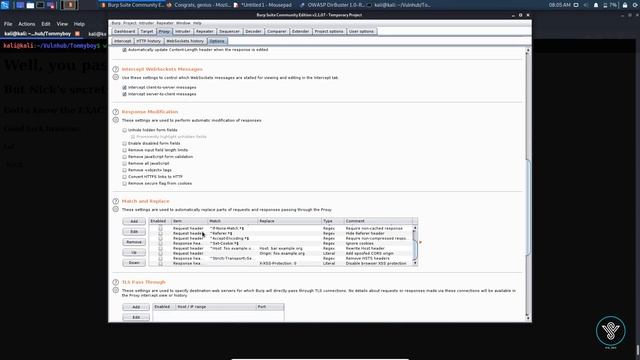This screenshot has height=360, width=640.
Task: Click the battery indicator in top panel
Action: (x=610, y=5)
